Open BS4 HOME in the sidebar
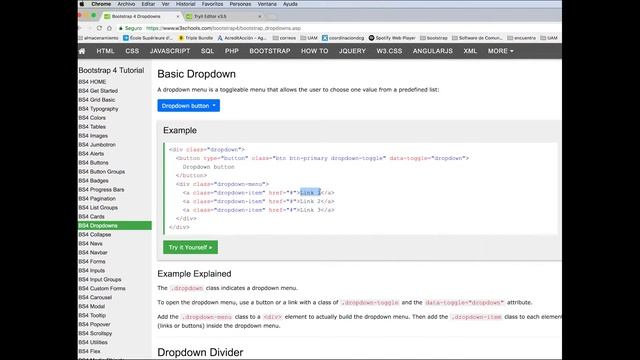The height and width of the screenshot is (360, 640). pyautogui.click(x=92, y=82)
